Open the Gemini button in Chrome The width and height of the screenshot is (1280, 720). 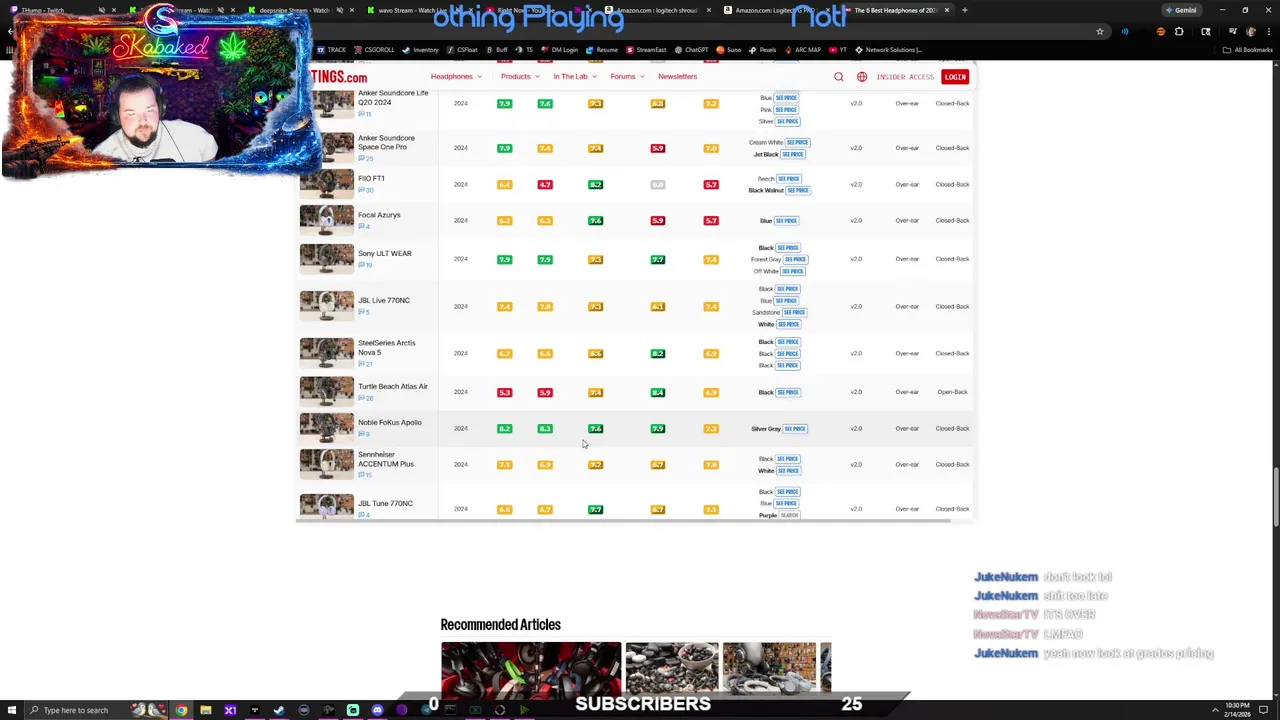click(1180, 10)
